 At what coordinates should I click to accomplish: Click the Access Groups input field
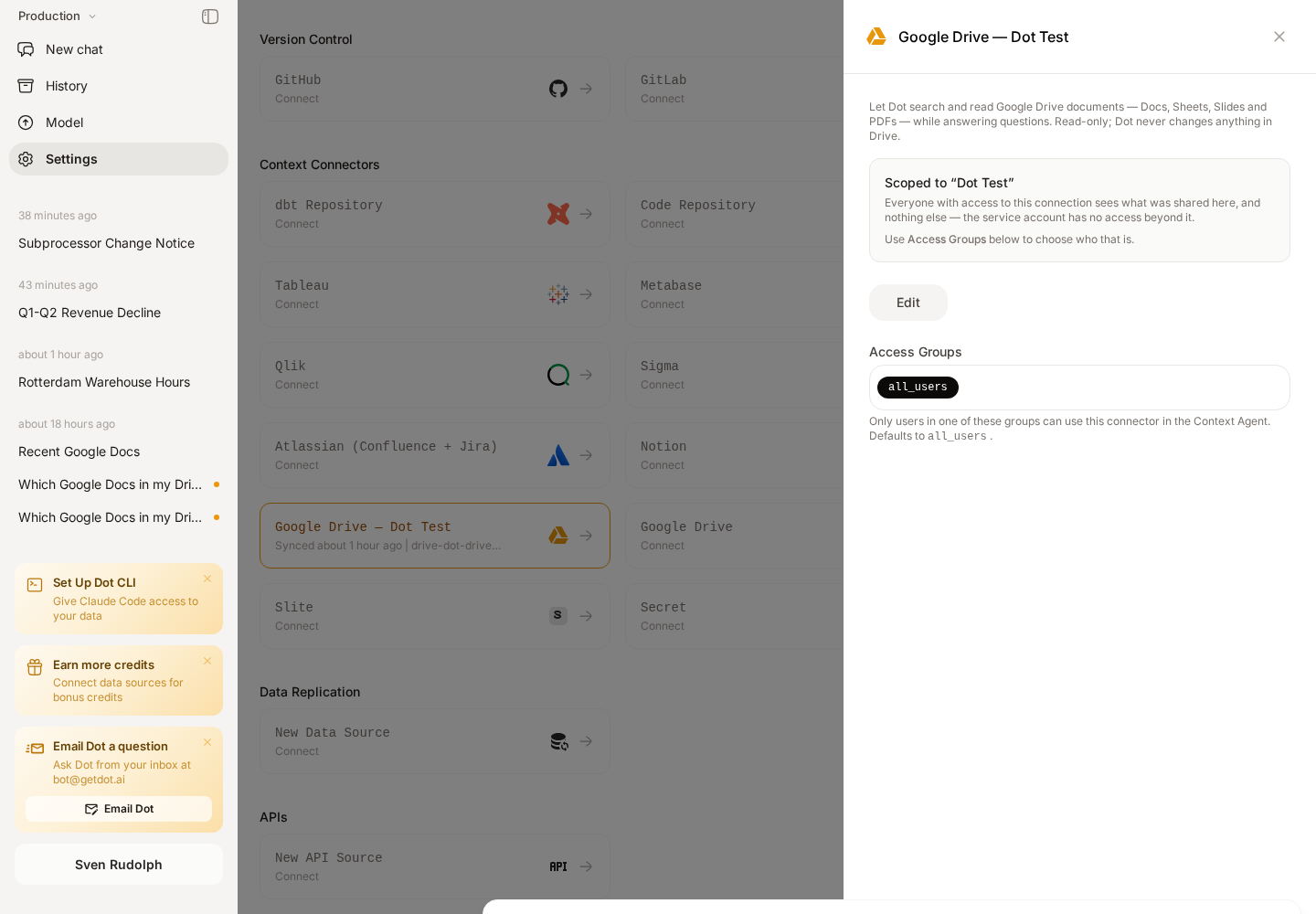tap(1079, 388)
